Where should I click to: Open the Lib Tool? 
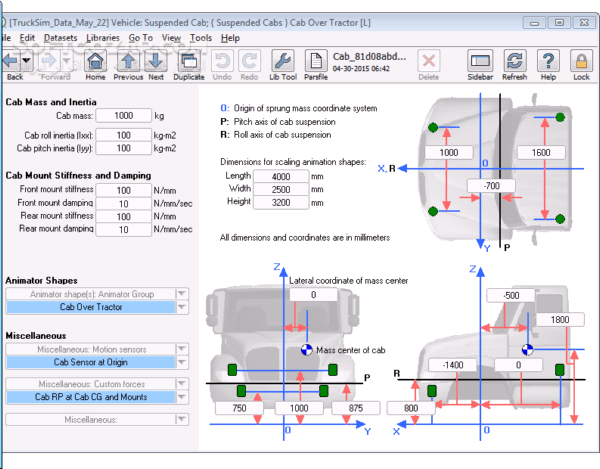coord(283,62)
